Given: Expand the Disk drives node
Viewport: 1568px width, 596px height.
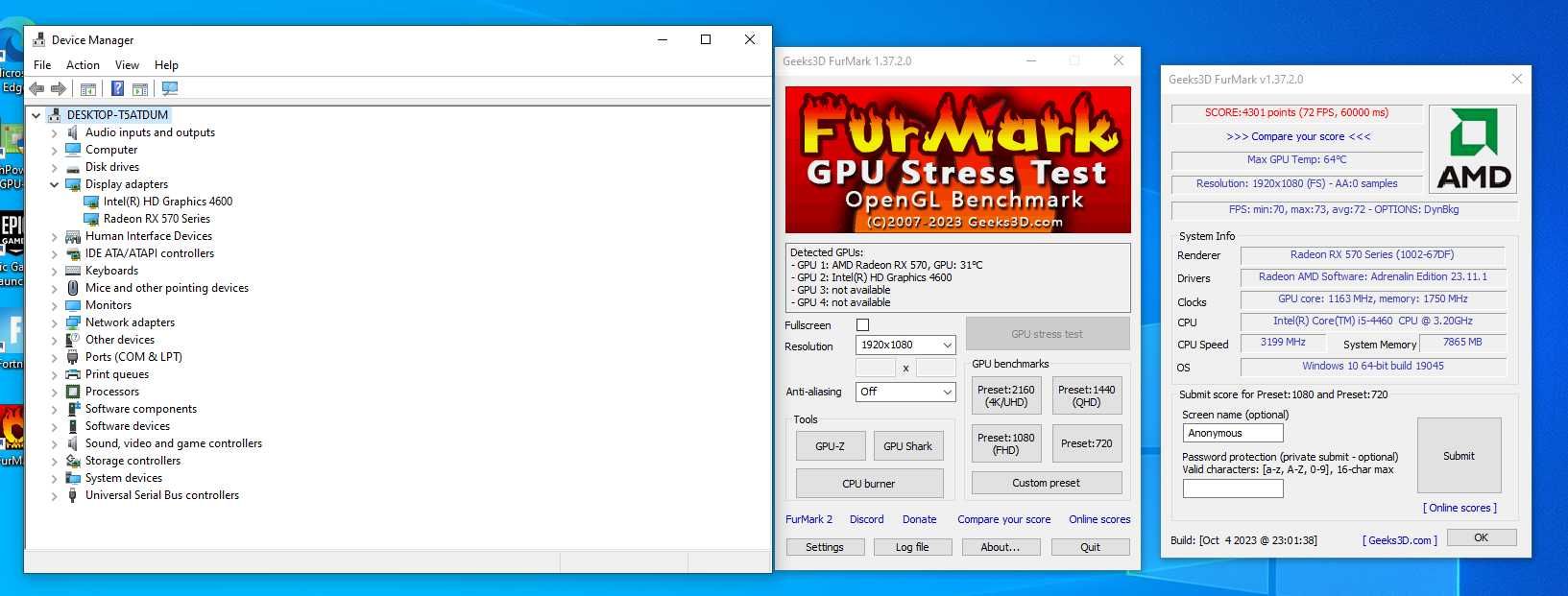Looking at the screenshot, I should (54, 167).
